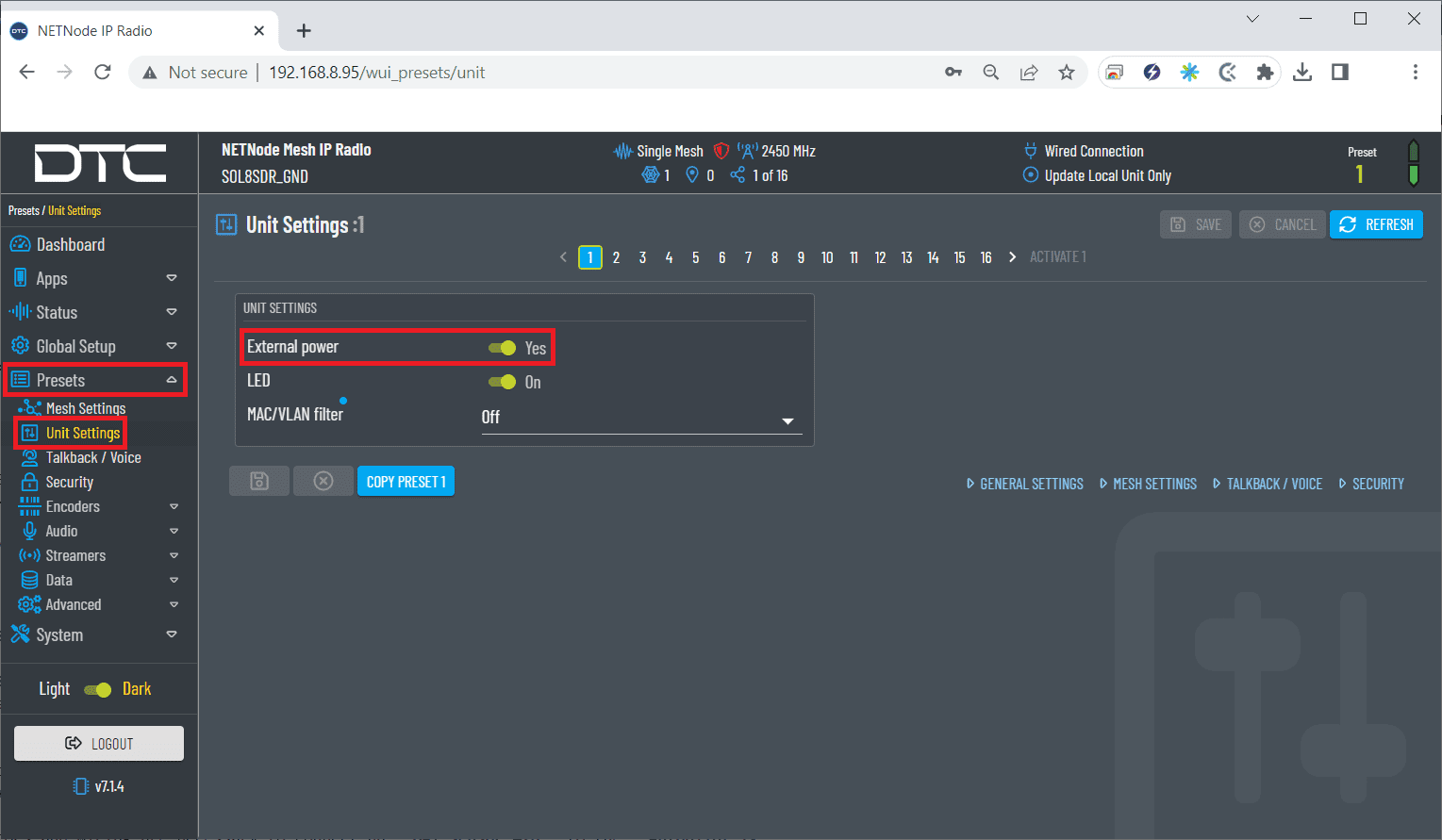Click the Dashboard gauge icon in sidebar
This screenshot has height=840, width=1442.
(x=20, y=245)
